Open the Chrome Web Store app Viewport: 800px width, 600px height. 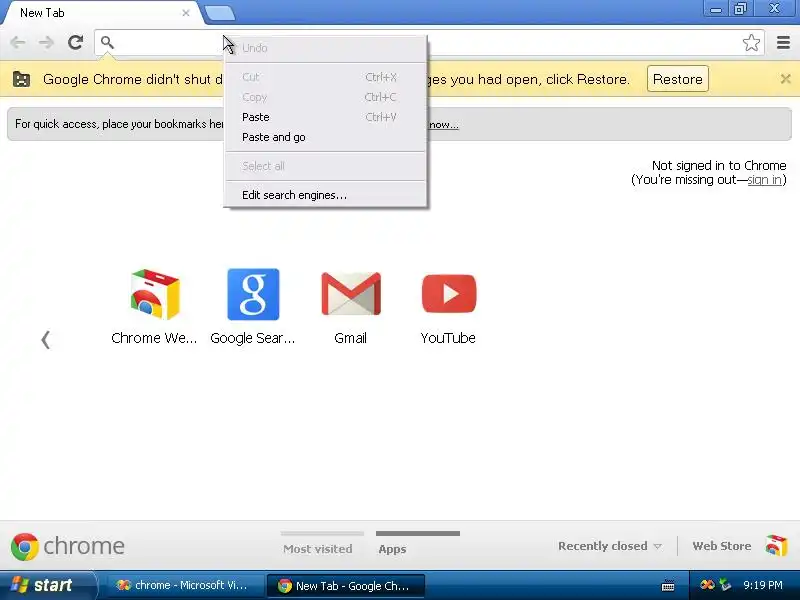point(155,306)
